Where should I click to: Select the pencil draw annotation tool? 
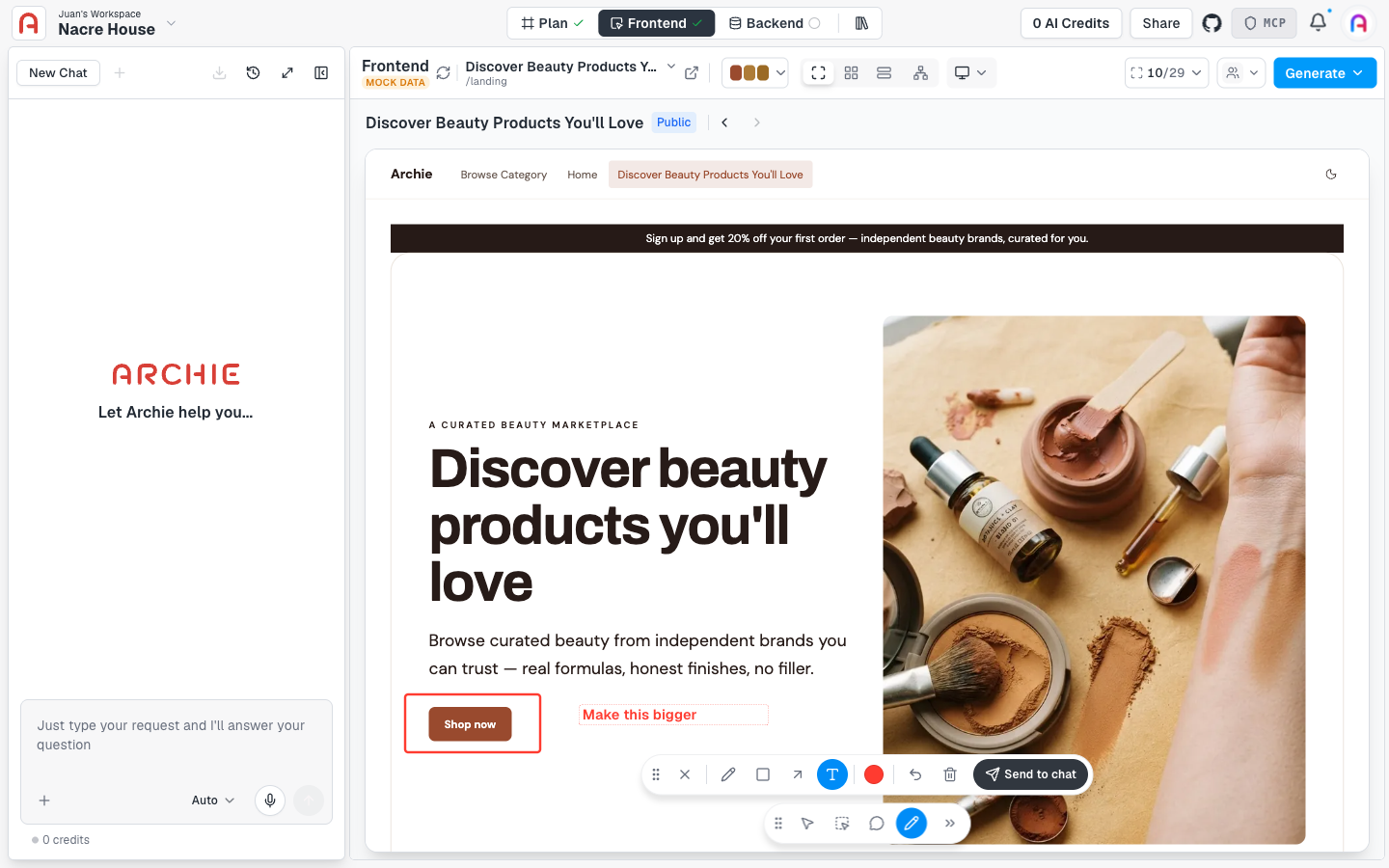pyautogui.click(x=728, y=774)
